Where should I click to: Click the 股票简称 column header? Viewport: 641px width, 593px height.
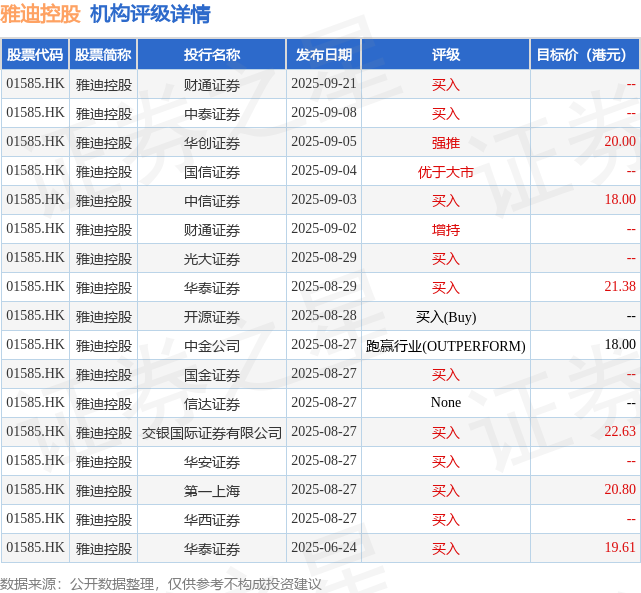coord(103,54)
